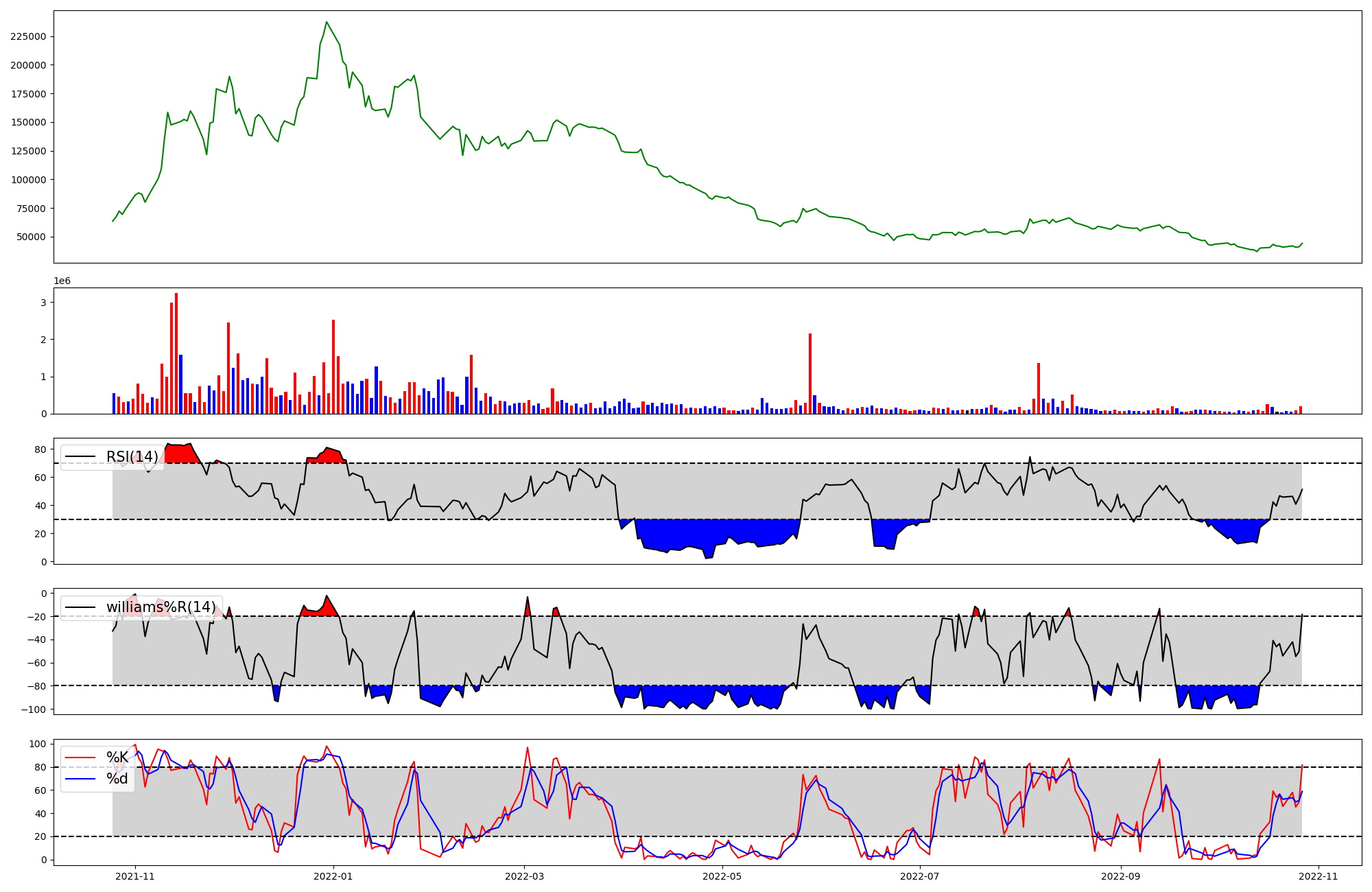This screenshot has height=892, width=1372.
Task: Click the 50000 price axis label
Action: [32, 237]
